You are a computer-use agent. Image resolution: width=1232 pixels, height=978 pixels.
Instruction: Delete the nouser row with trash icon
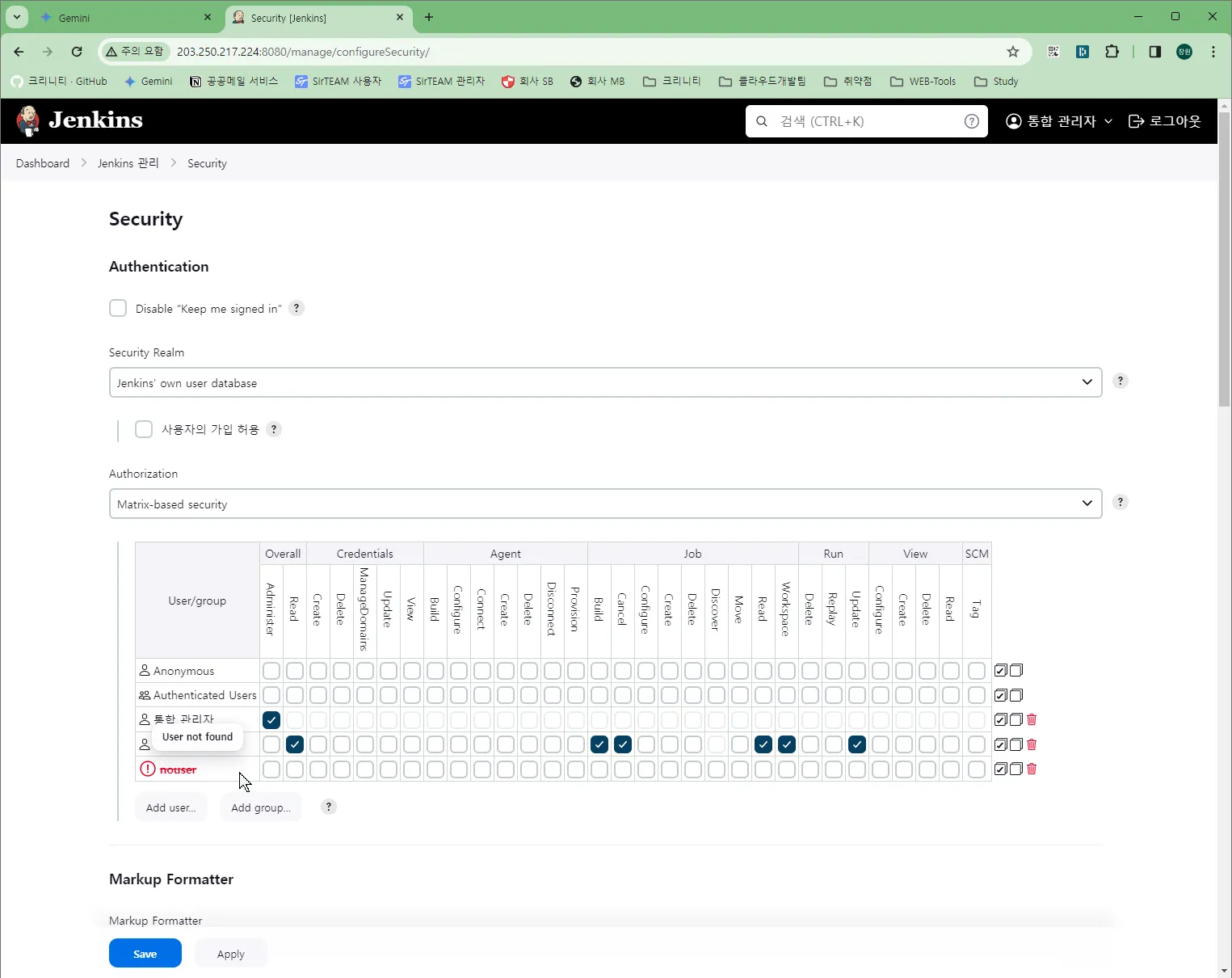click(1032, 769)
